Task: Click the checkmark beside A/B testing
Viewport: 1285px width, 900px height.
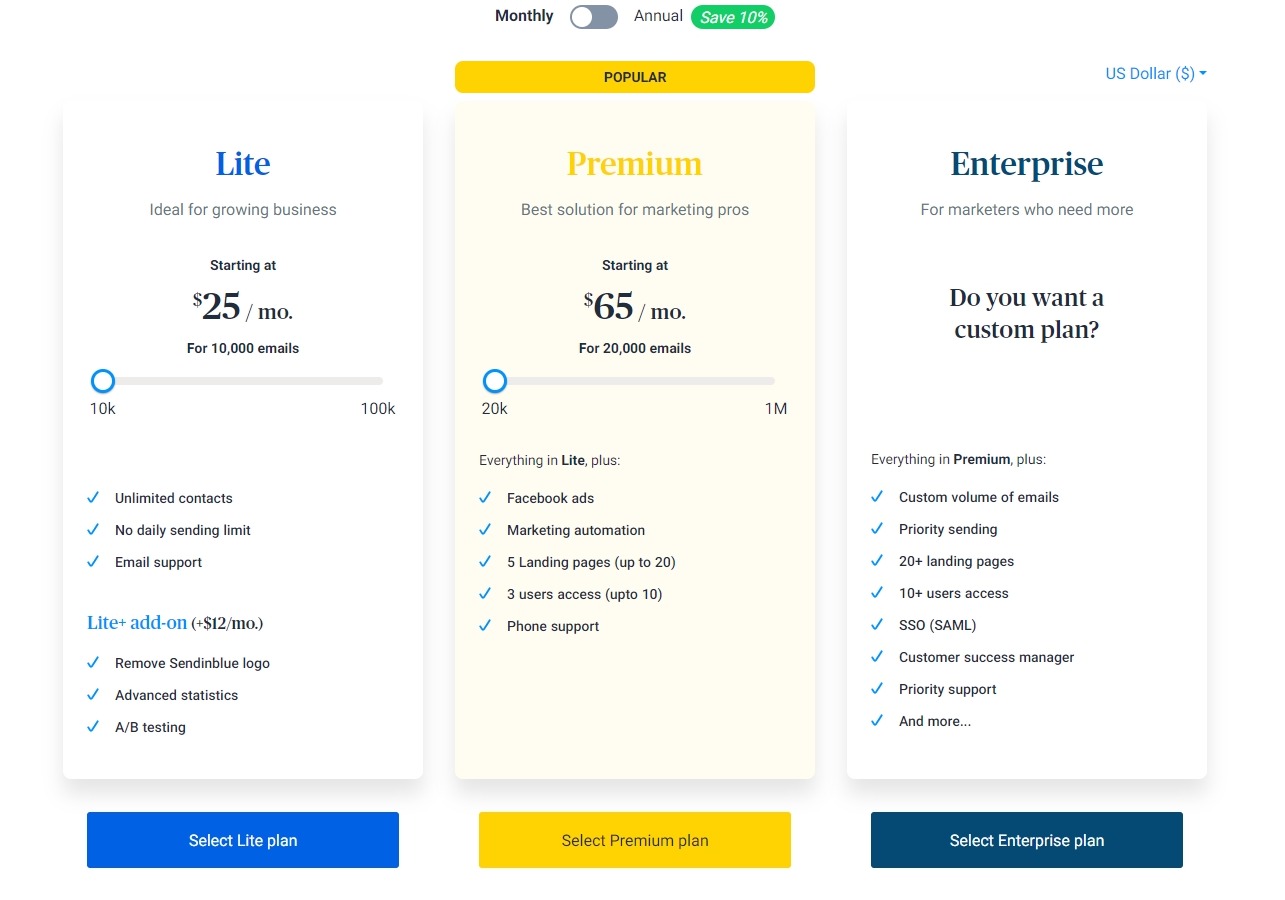Action: (x=93, y=726)
